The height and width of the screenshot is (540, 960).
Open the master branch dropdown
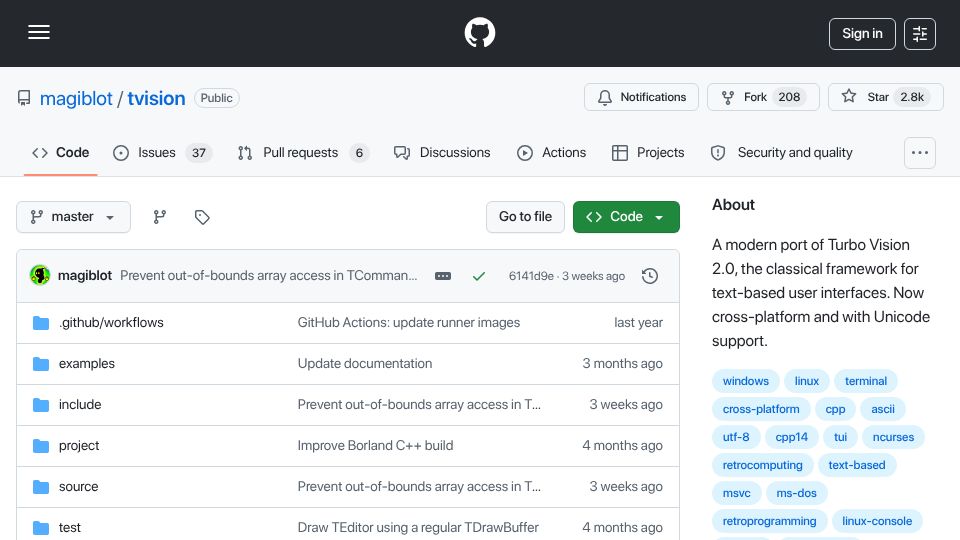click(x=73, y=217)
